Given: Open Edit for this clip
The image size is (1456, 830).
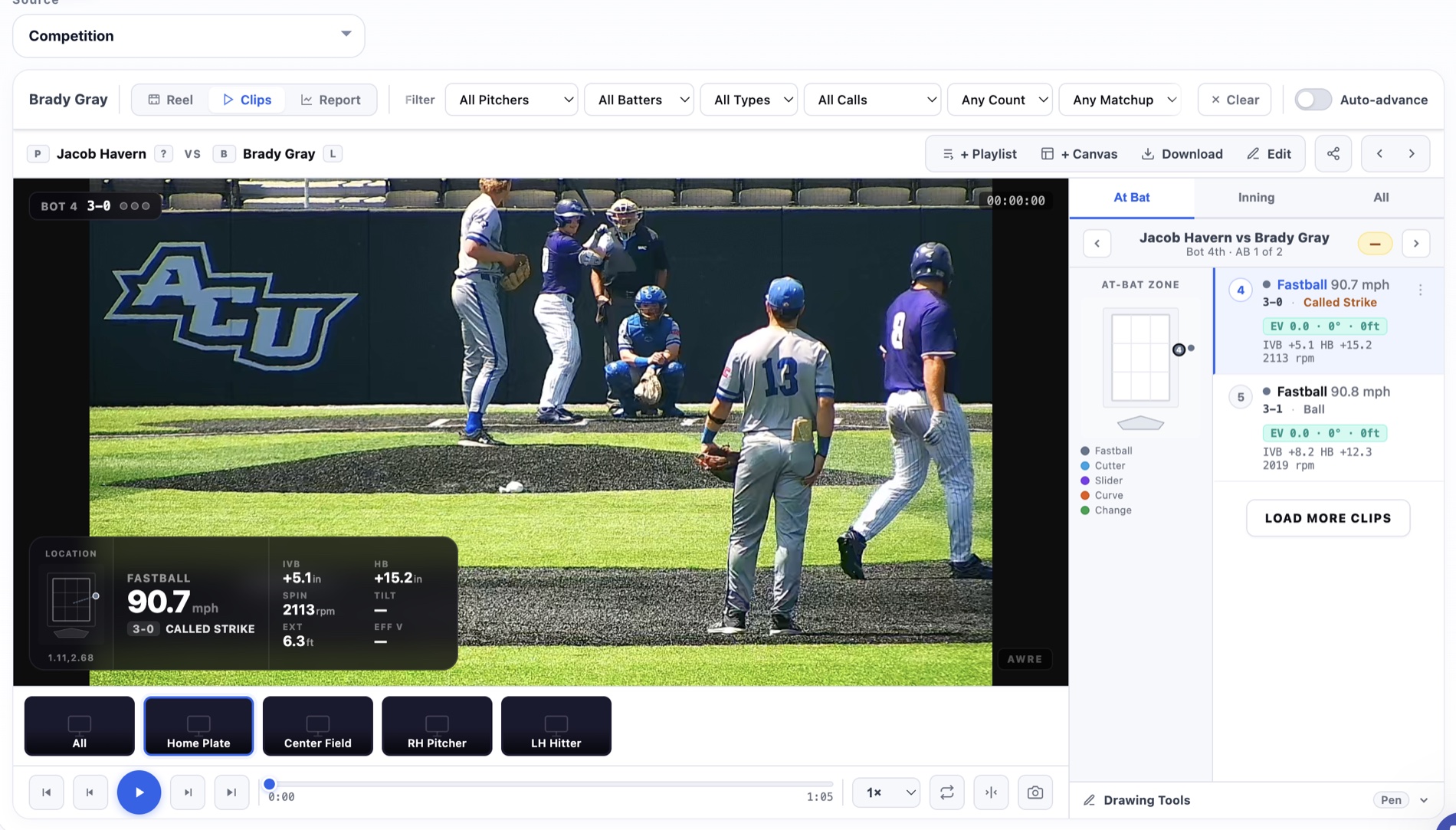Looking at the screenshot, I should click(1268, 154).
